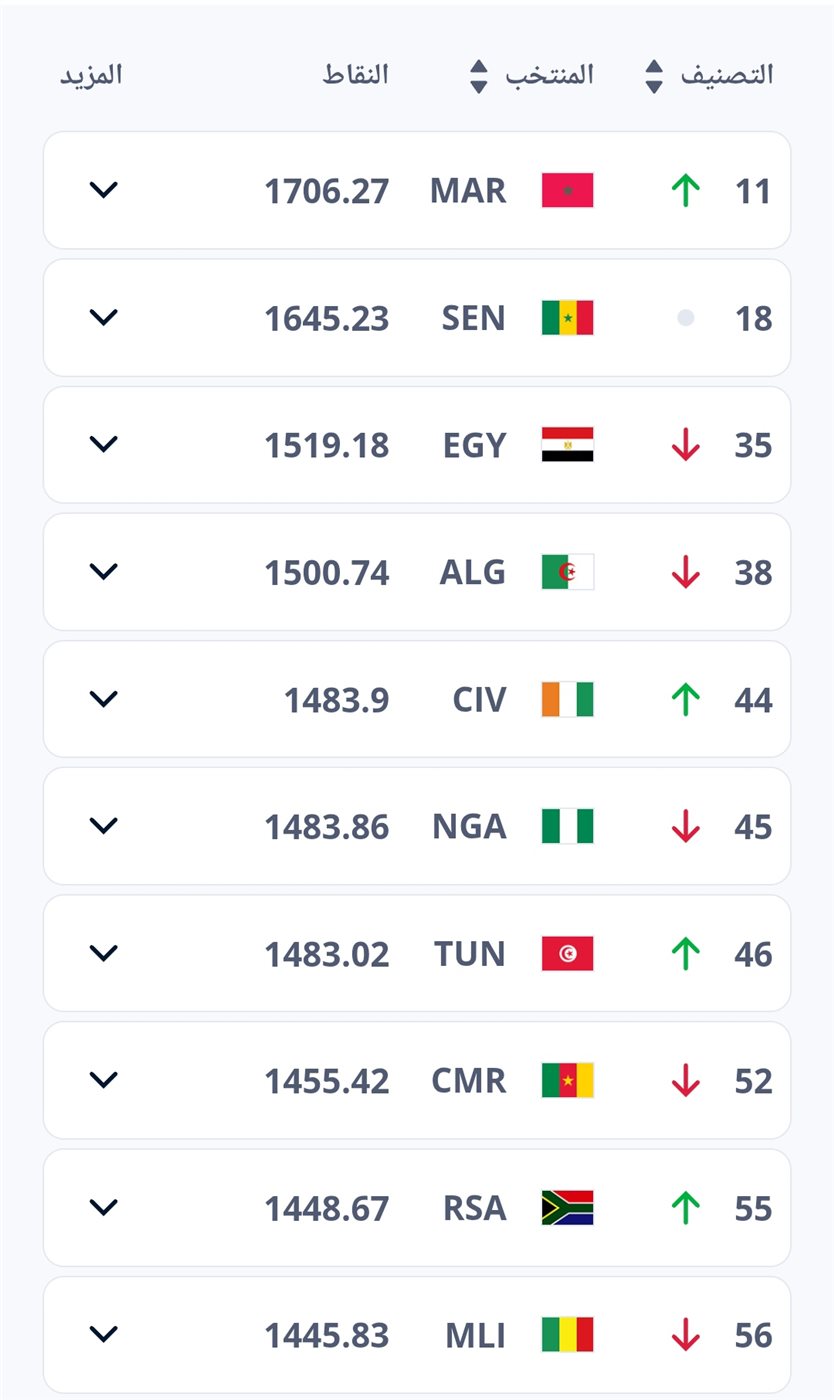The width and height of the screenshot is (834, 1400).
Task: Select the CMR team name
Action: (469, 1081)
